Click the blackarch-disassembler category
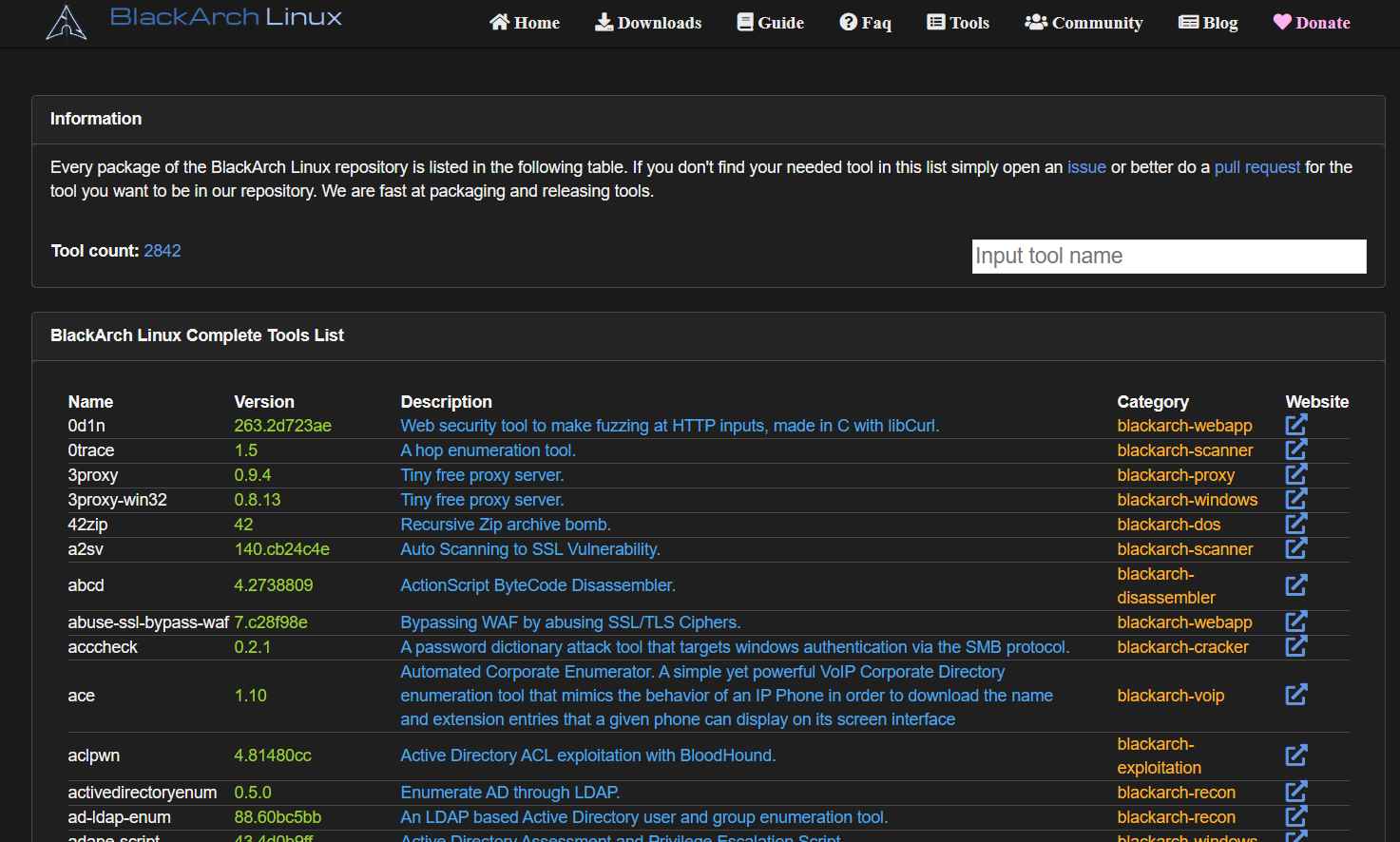The width and height of the screenshot is (1400, 842). click(1166, 585)
